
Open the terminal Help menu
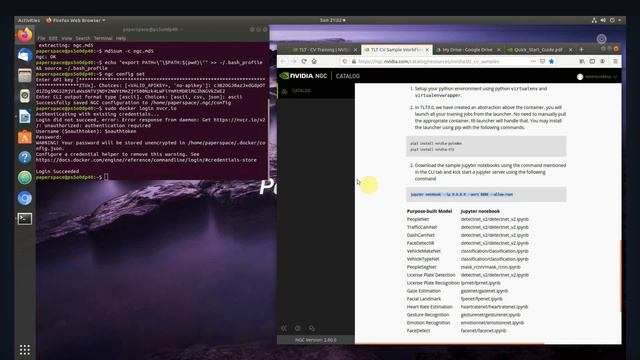tap(121, 38)
